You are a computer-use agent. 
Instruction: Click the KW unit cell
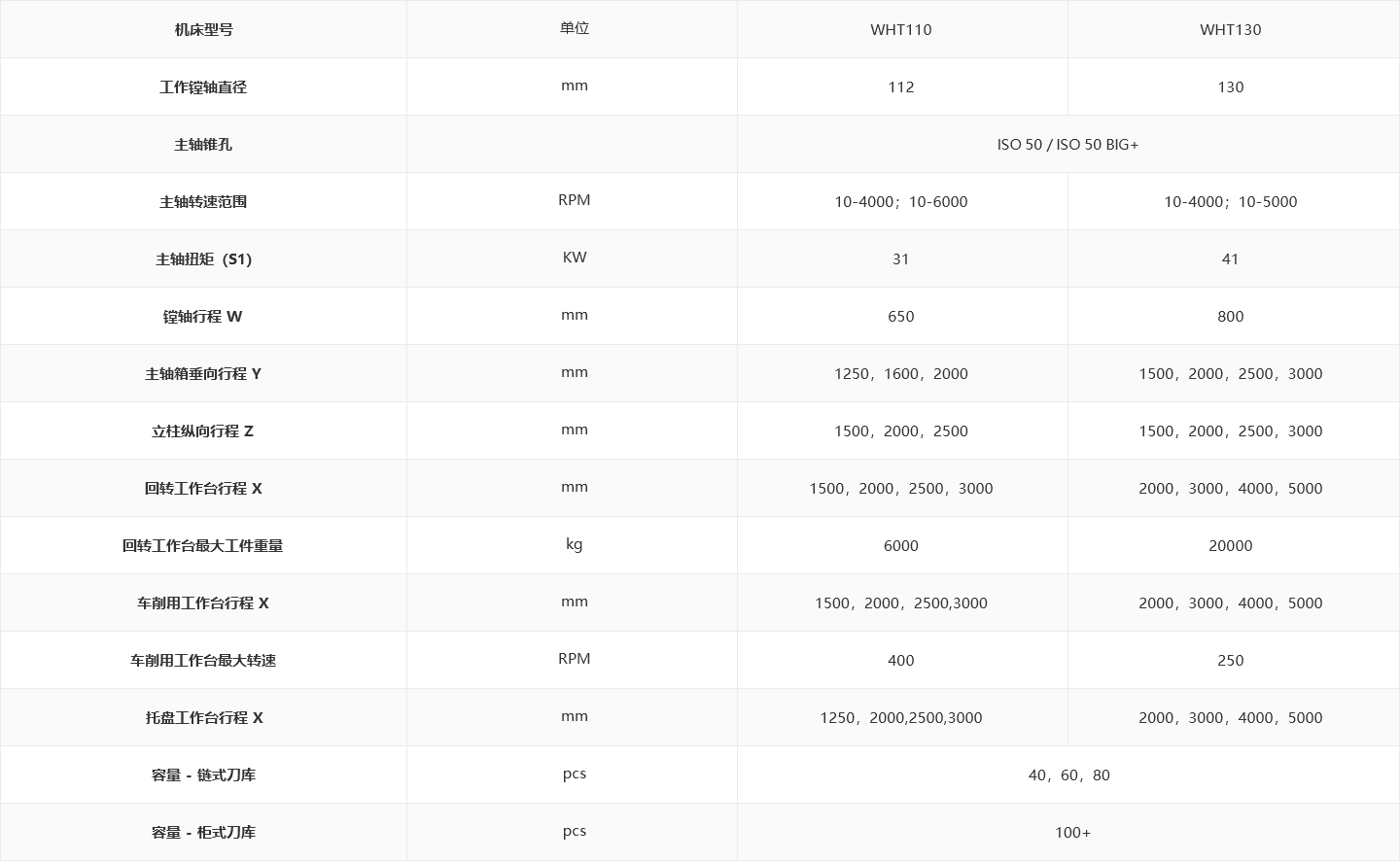[x=574, y=258]
